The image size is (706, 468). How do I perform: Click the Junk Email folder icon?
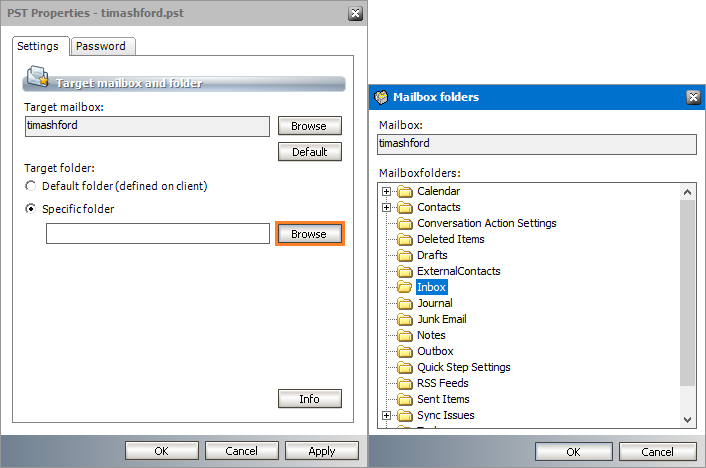(x=404, y=319)
